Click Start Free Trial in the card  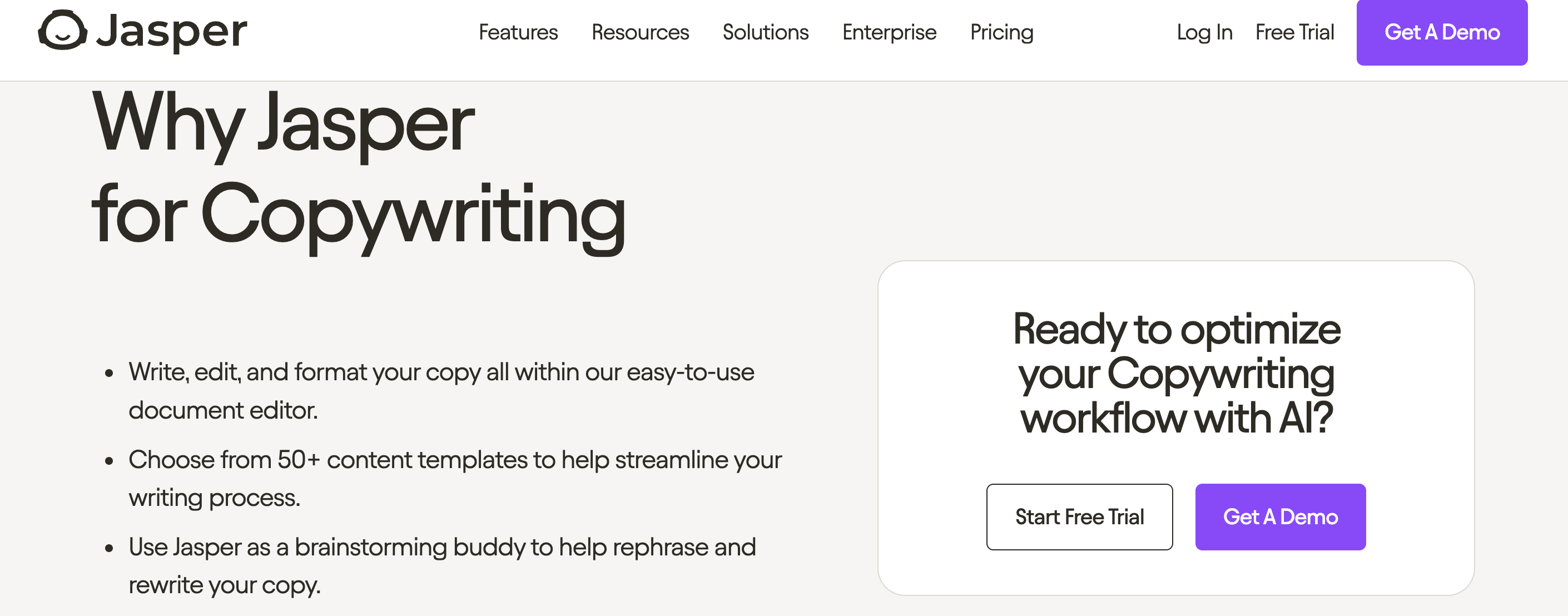pyautogui.click(x=1079, y=516)
